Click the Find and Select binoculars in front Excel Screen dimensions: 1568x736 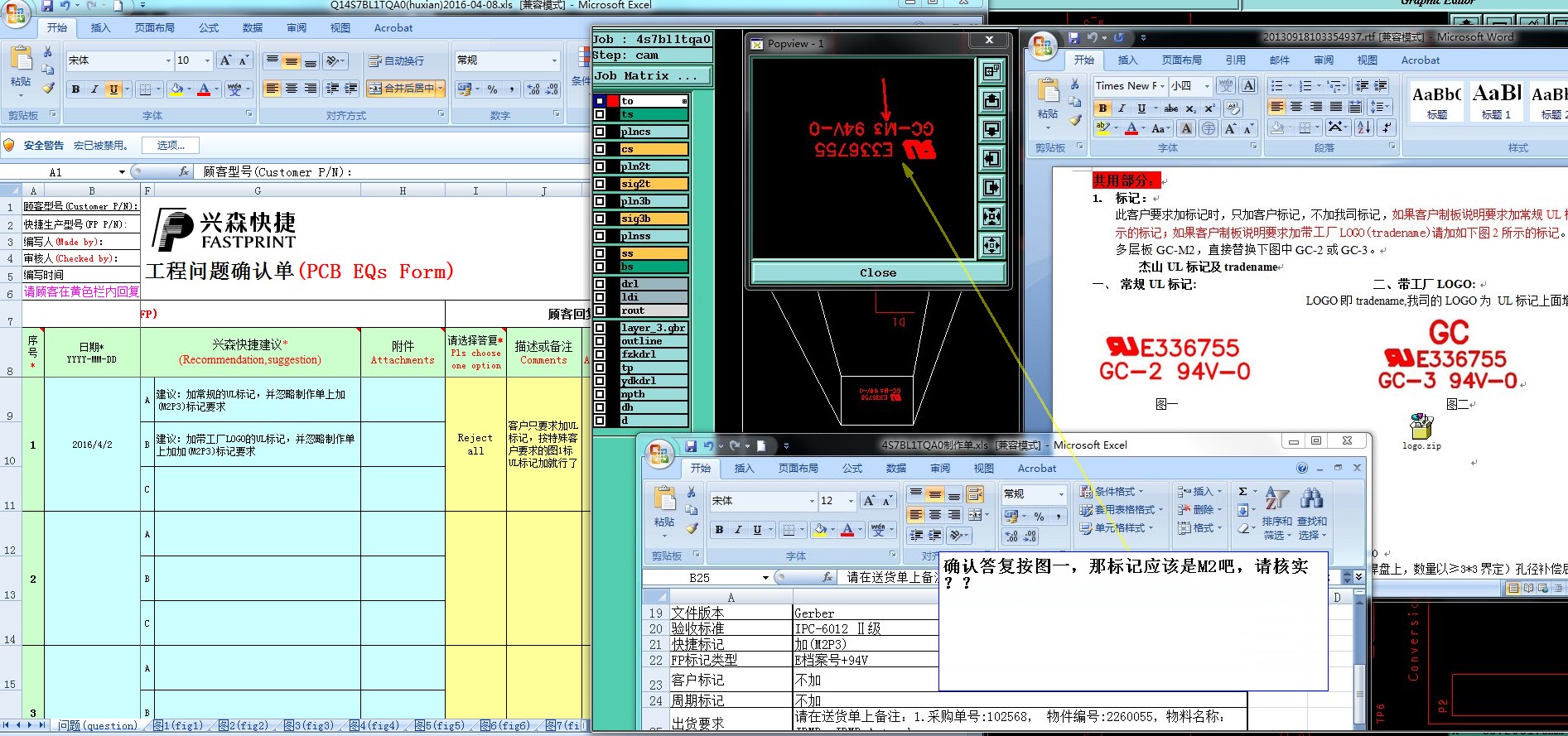(x=1311, y=499)
